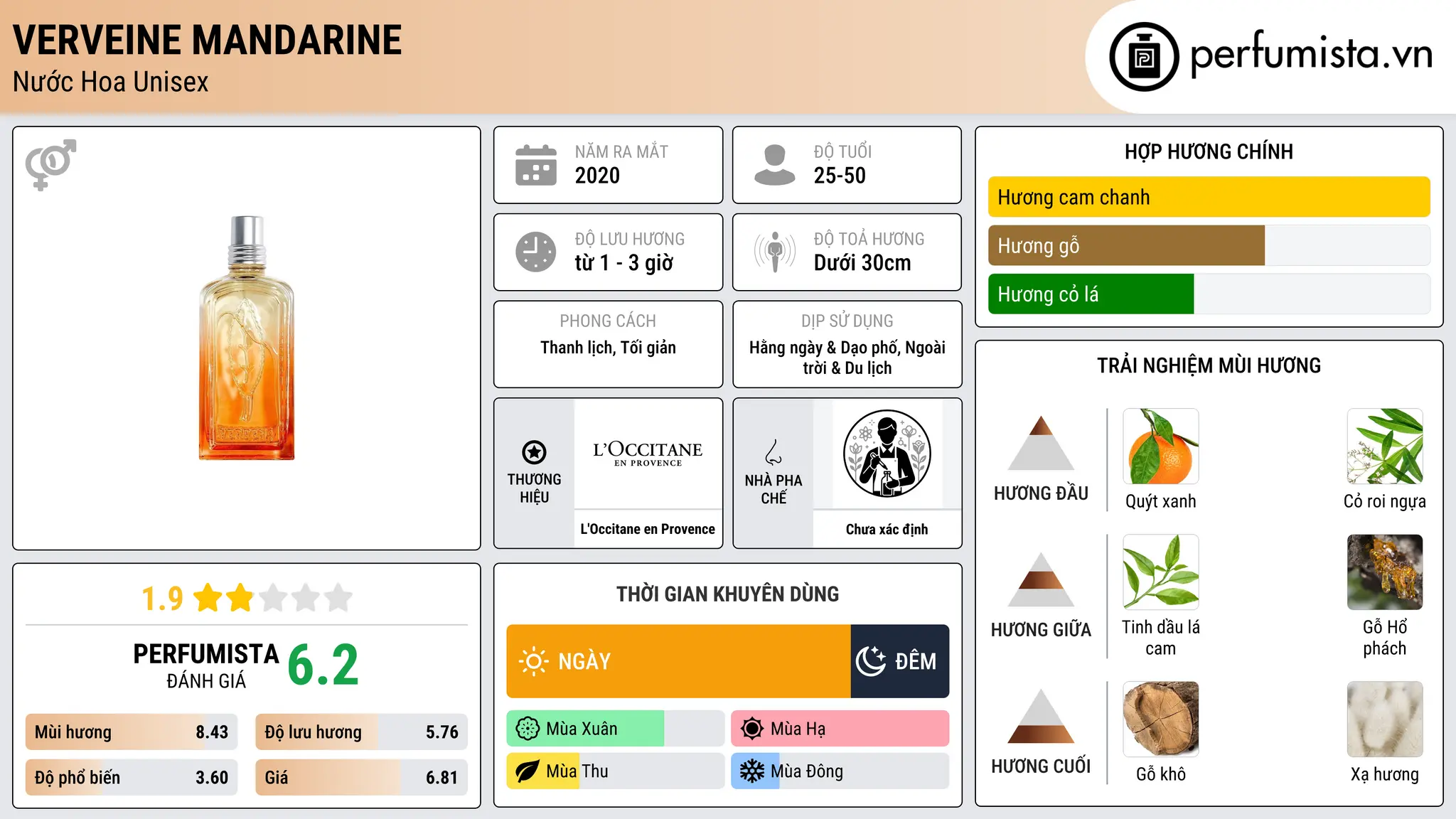Image resolution: width=1456 pixels, height=819 pixels.
Task: Click the nose icon above Nhà pha chế
Action: tap(773, 451)
